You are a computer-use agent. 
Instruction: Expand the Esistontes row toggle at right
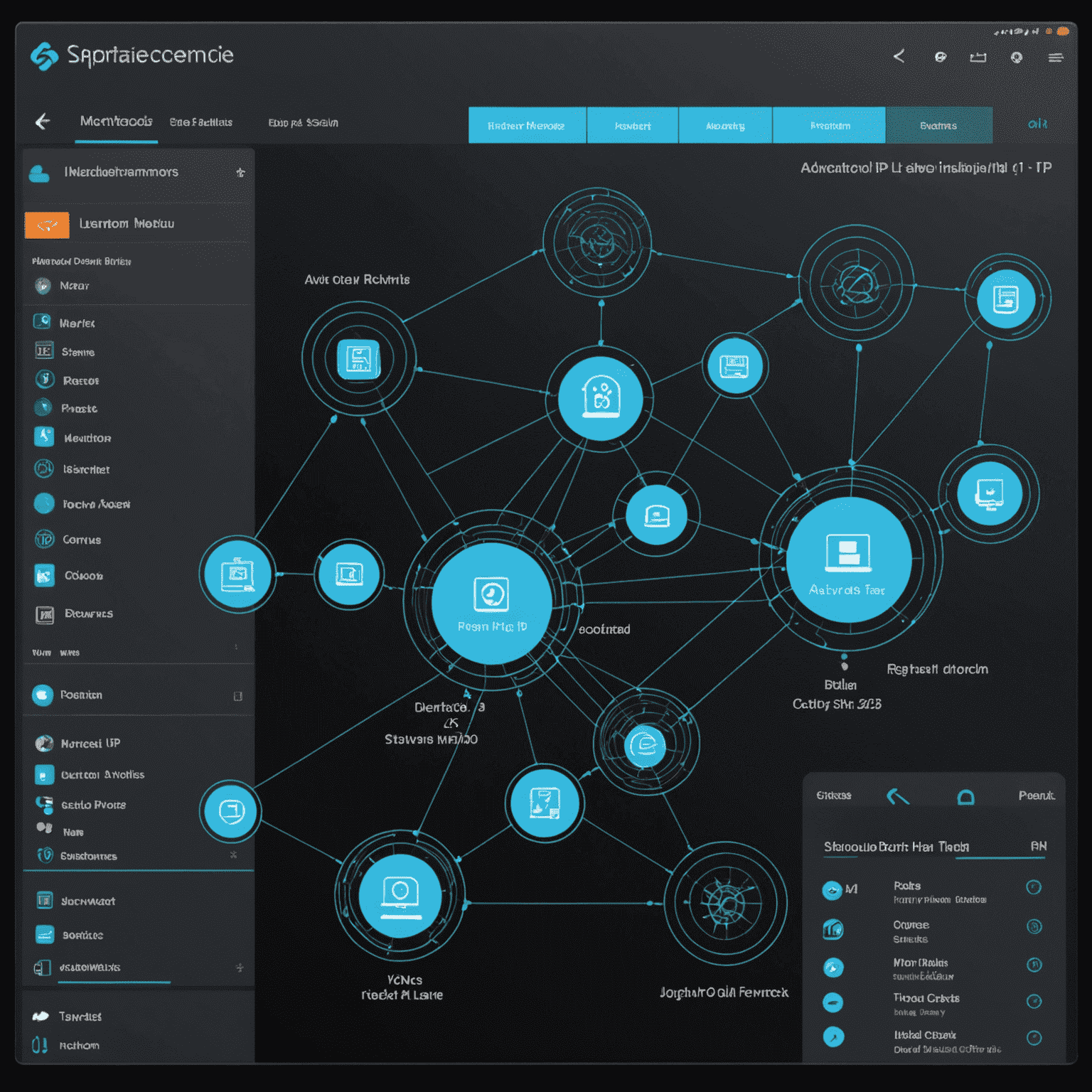point(233,855)
